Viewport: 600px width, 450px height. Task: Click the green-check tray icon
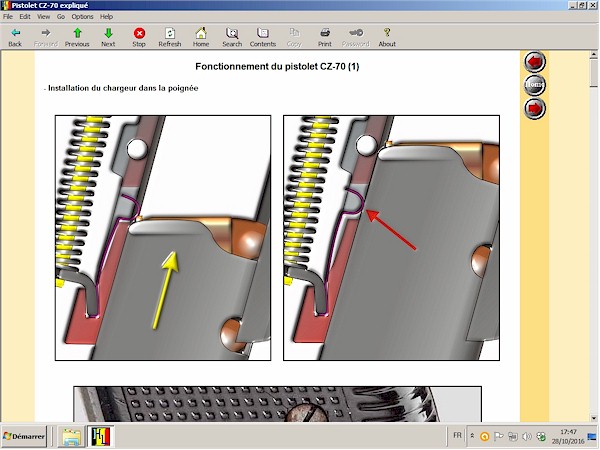pyautogui.click(x=541, y=436)
